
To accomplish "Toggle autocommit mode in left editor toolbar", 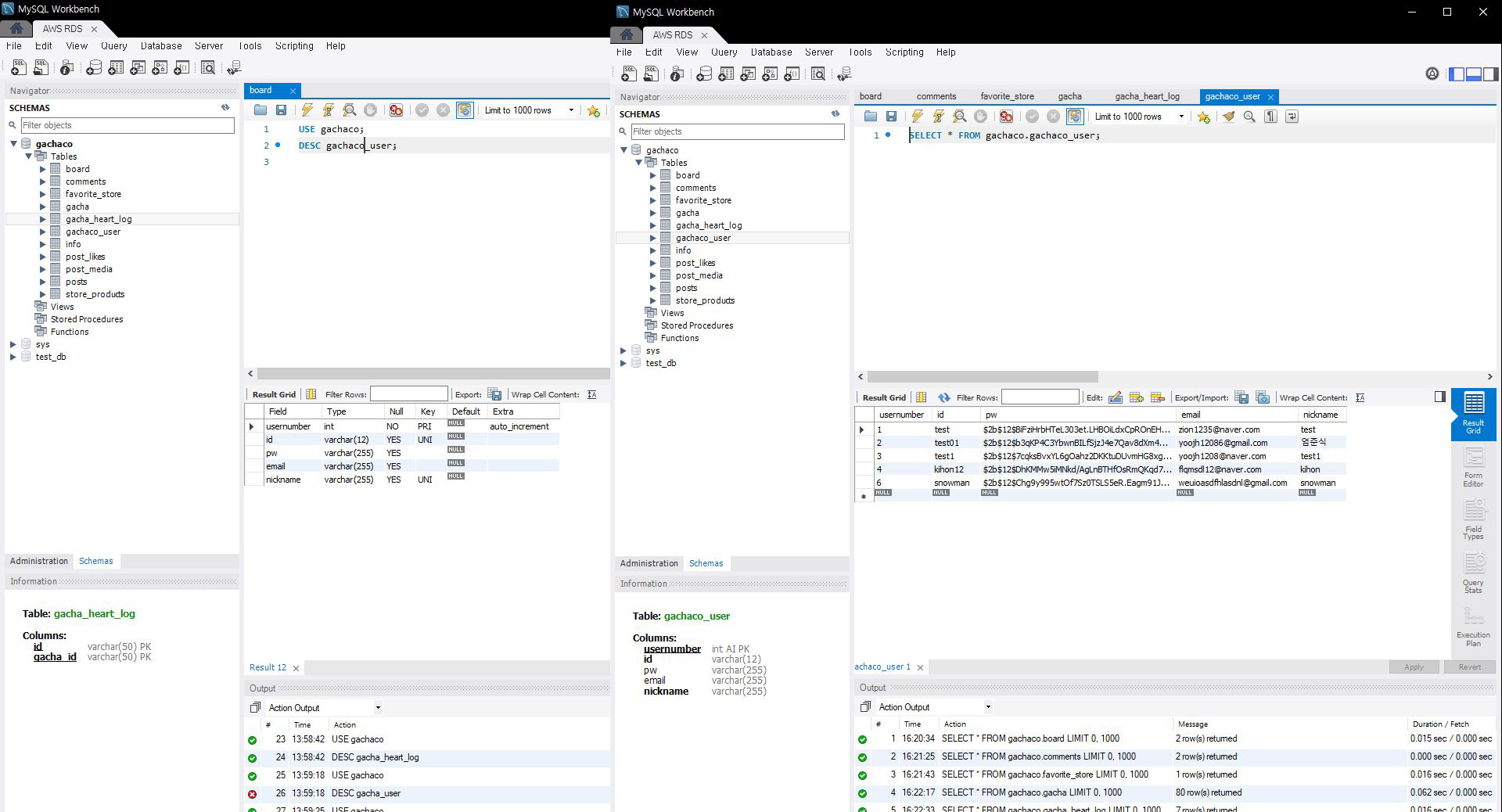I will pyautogui.click(x=465, y=110).
